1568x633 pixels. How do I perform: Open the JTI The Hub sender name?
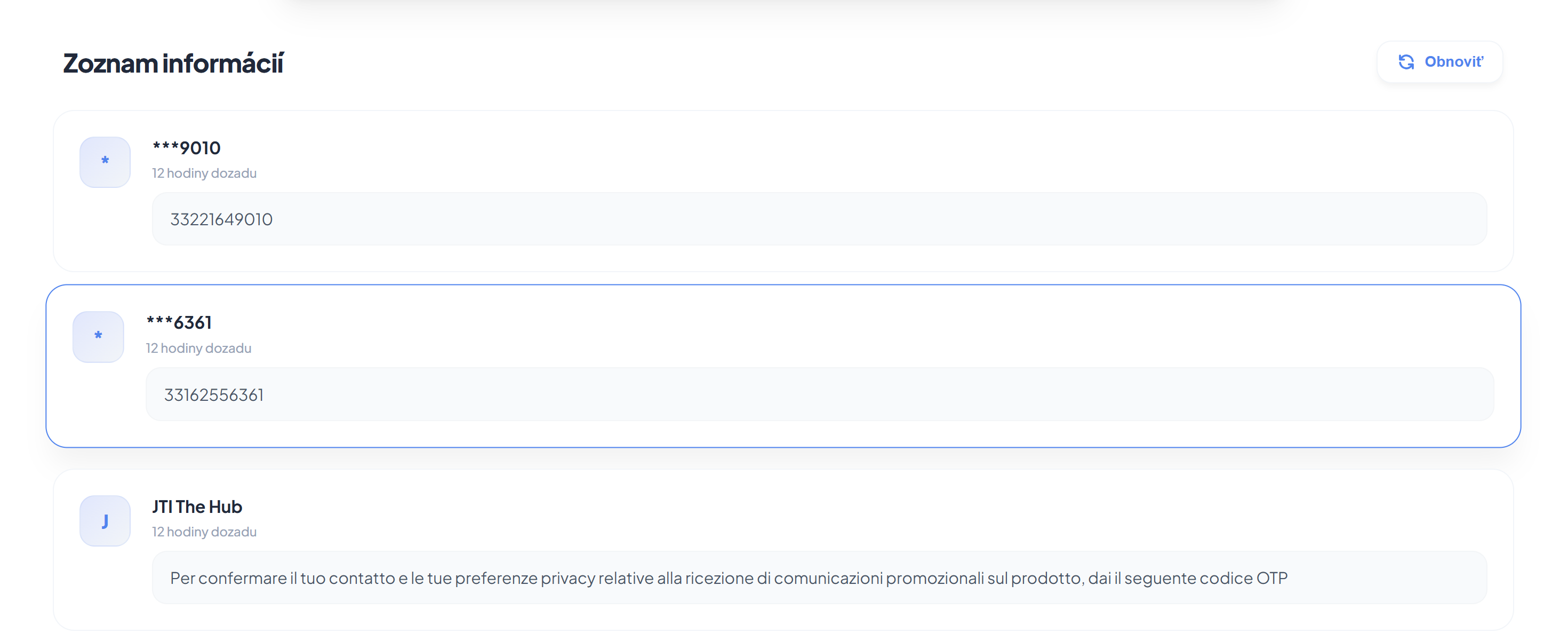[x=197, y=507]
